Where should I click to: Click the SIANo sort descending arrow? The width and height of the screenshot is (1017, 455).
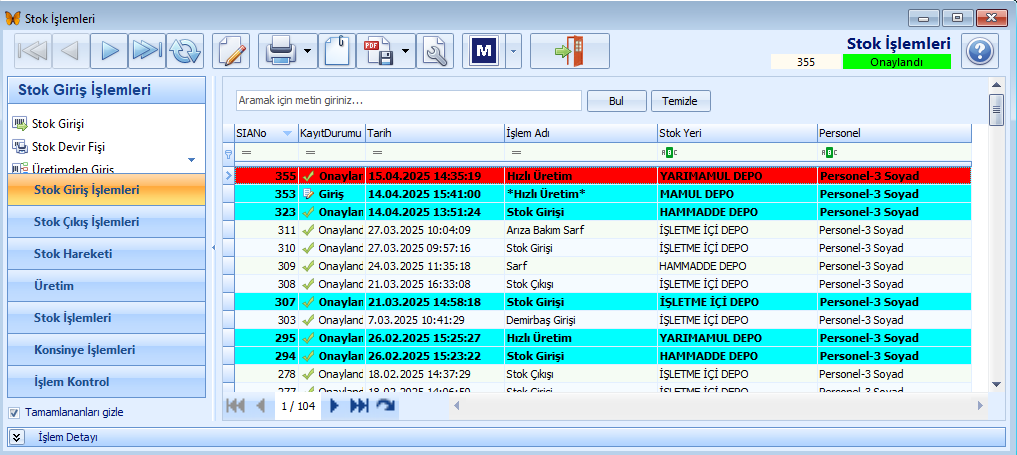pyautogui.click(x=289, y=134)
